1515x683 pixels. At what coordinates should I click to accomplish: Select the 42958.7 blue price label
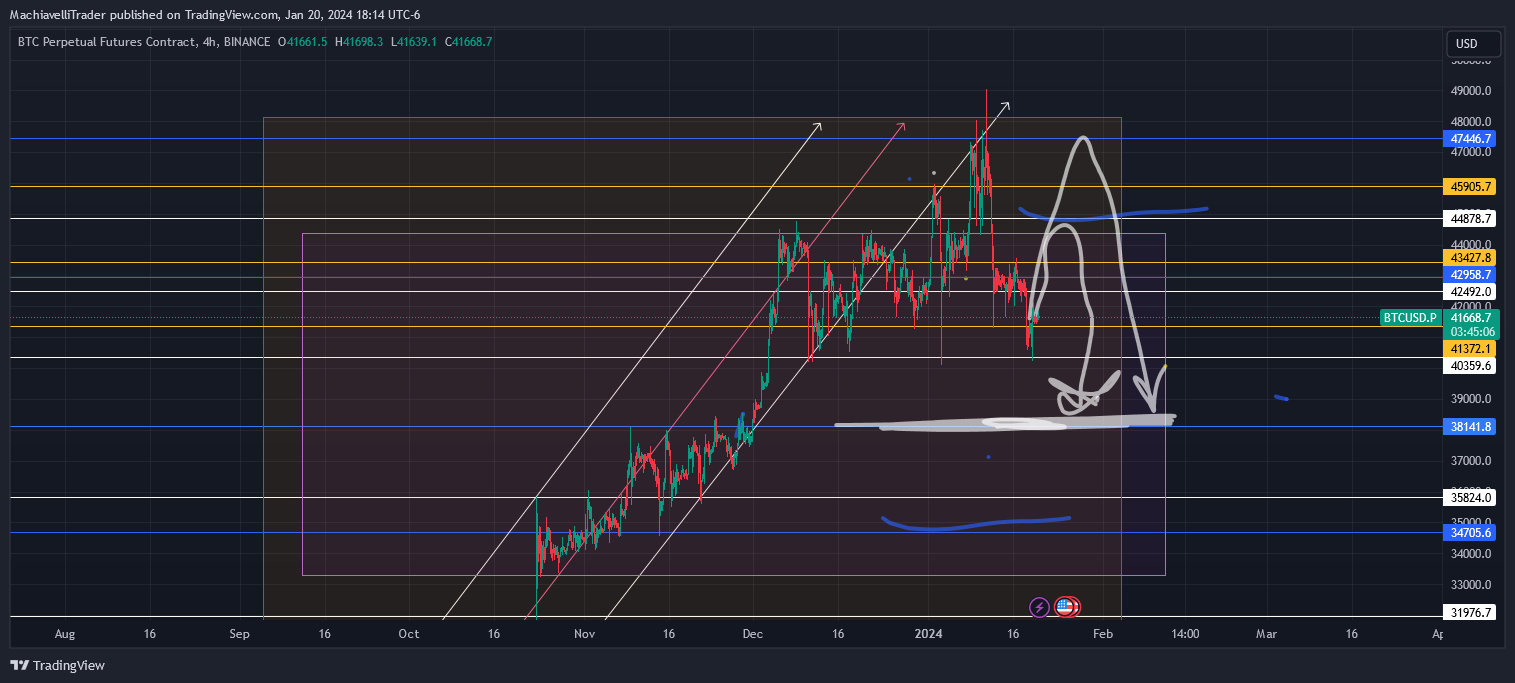pos(1470,274)
